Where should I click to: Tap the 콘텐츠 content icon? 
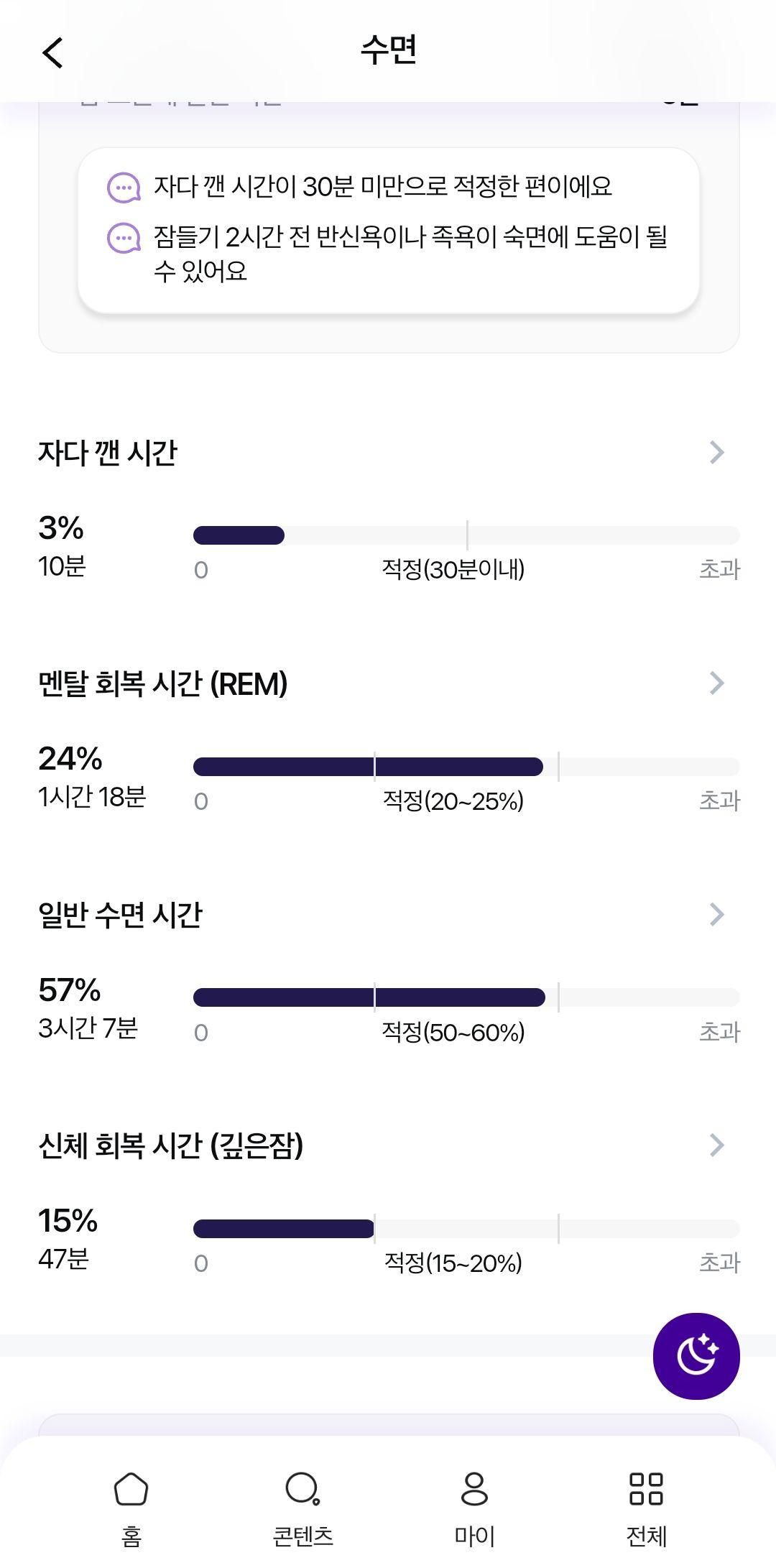point(302,1488)
